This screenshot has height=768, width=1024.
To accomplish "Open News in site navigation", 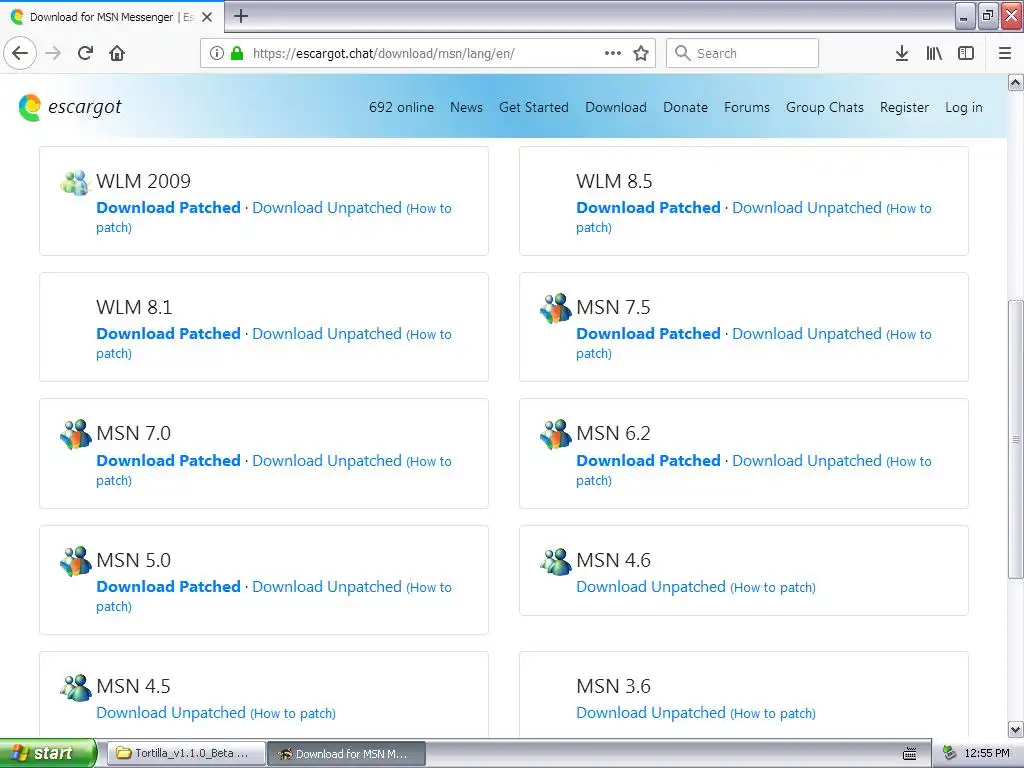I will [x=466, y=107].
